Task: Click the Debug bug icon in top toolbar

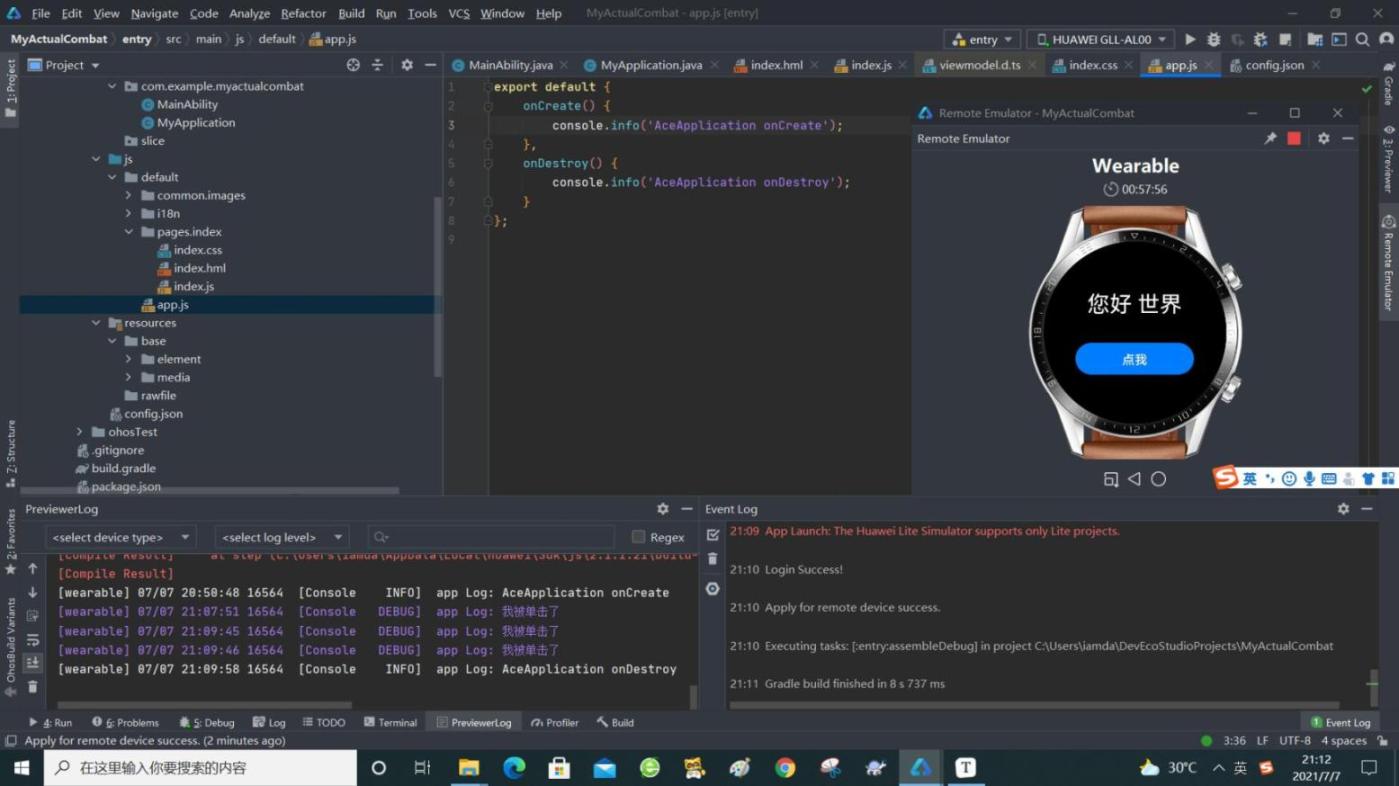Action: (1214, 40)
